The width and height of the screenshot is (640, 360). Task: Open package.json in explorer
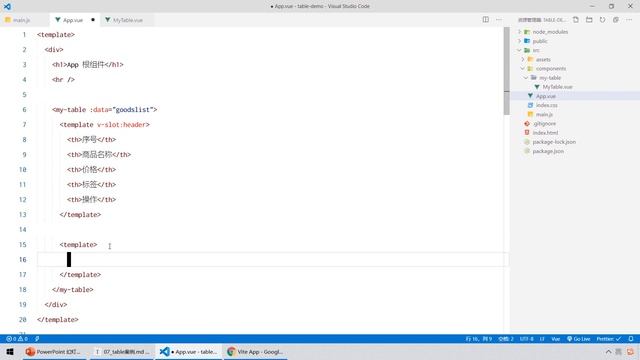point(548,151)
